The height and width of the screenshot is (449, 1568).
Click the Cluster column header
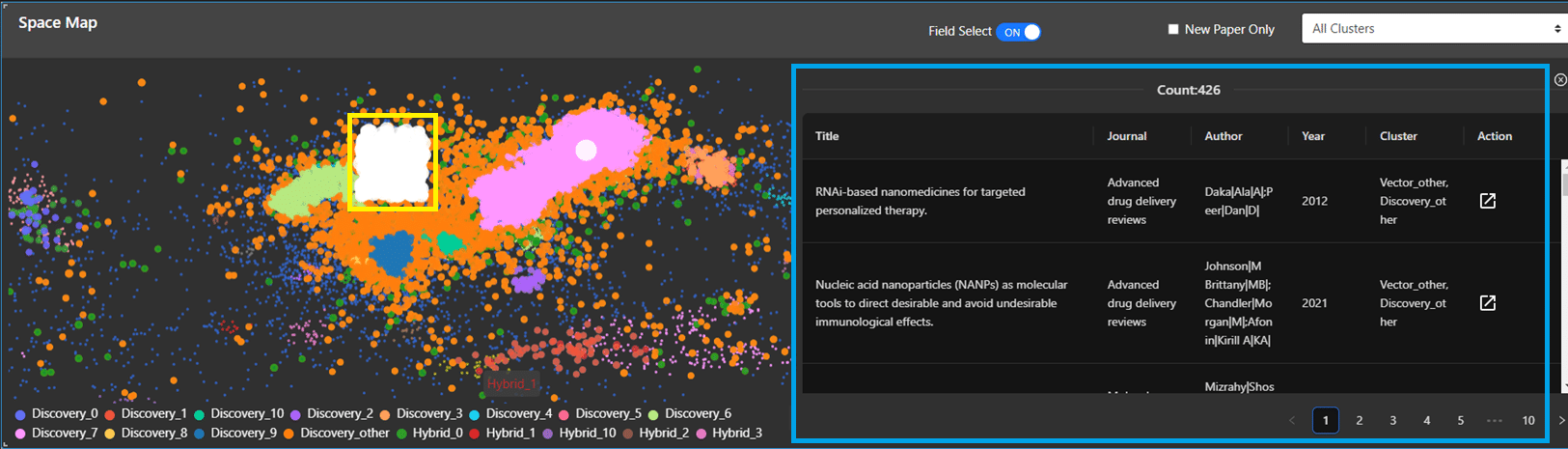[1398, 136]
